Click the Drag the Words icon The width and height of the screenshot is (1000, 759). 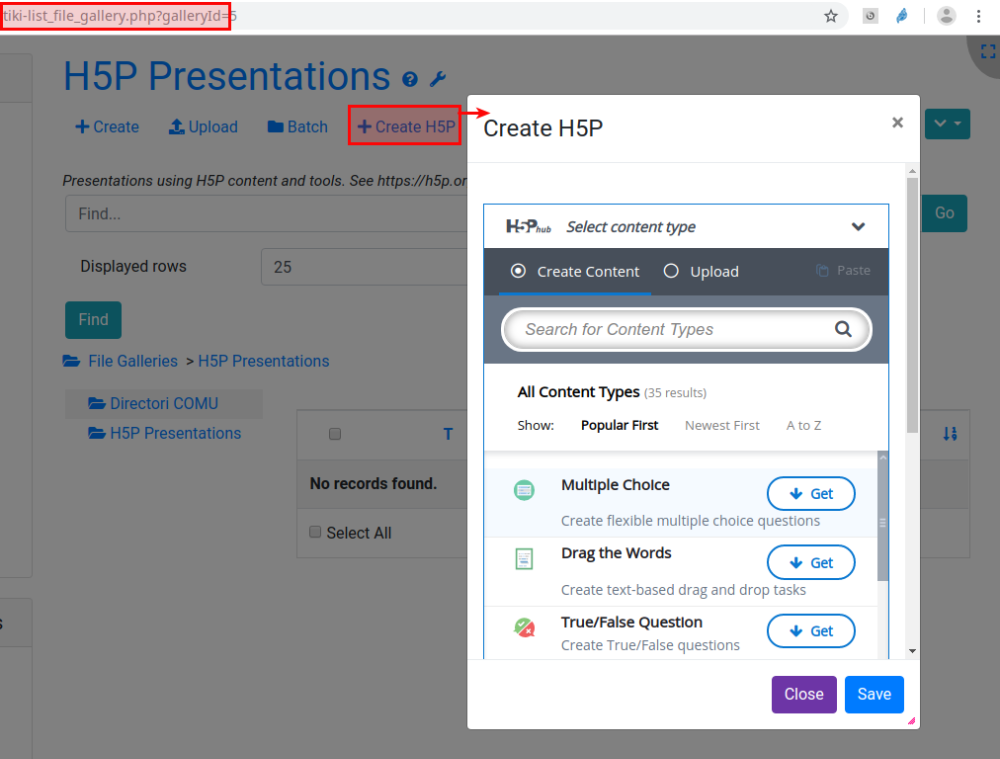tap(524, 559)
